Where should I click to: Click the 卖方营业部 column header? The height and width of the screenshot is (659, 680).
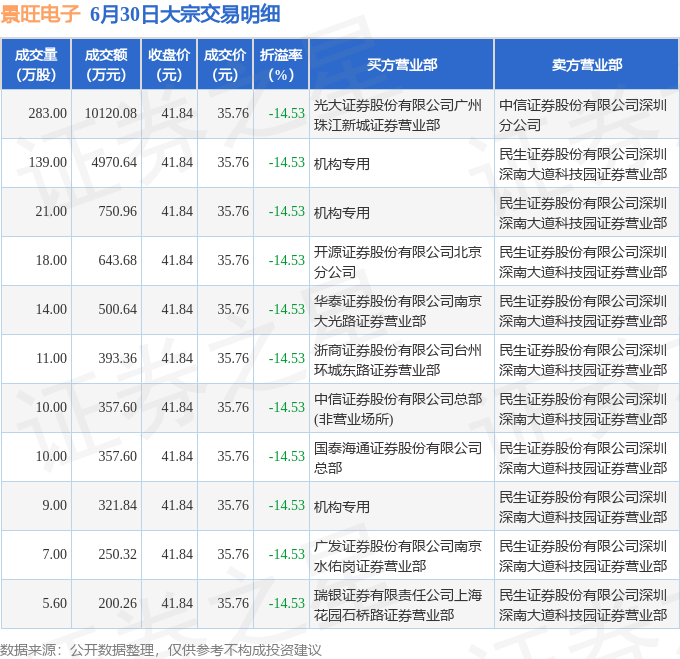(x=587, y=65)
